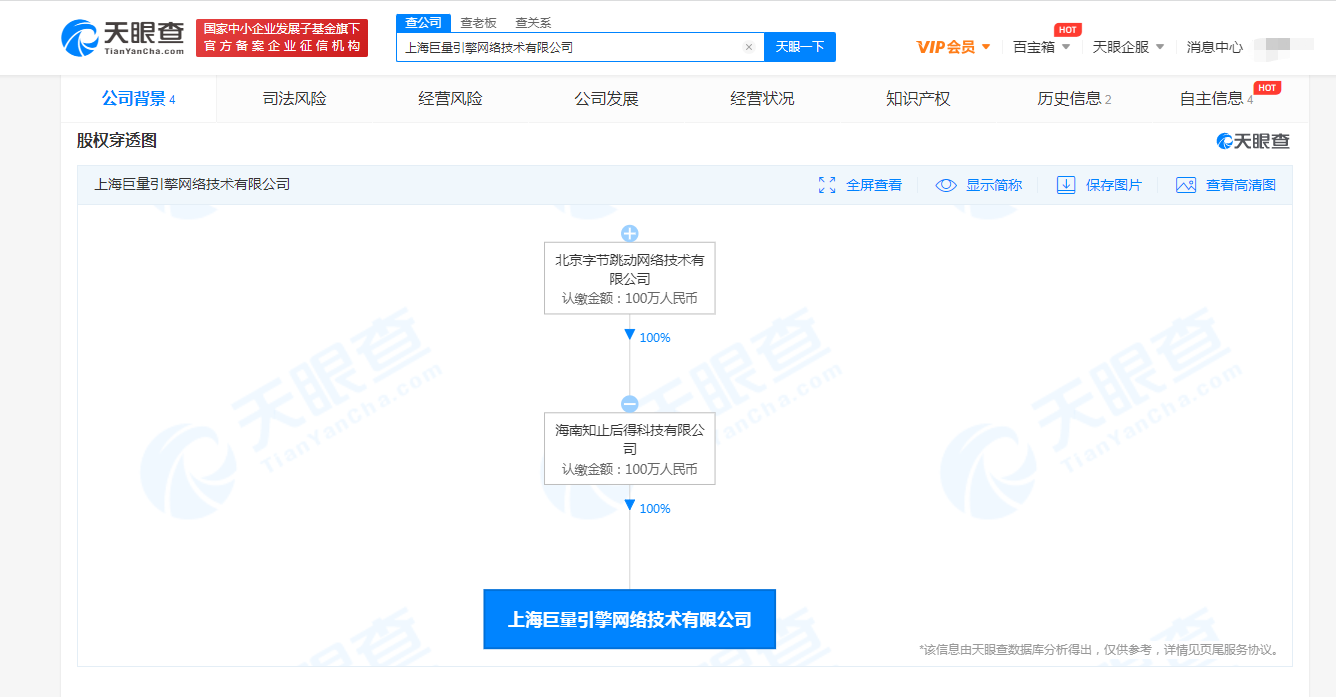This screenshot has width=1336, height=697.
Task: Click the 全屏查看 link
Action: tap(874, 185)
